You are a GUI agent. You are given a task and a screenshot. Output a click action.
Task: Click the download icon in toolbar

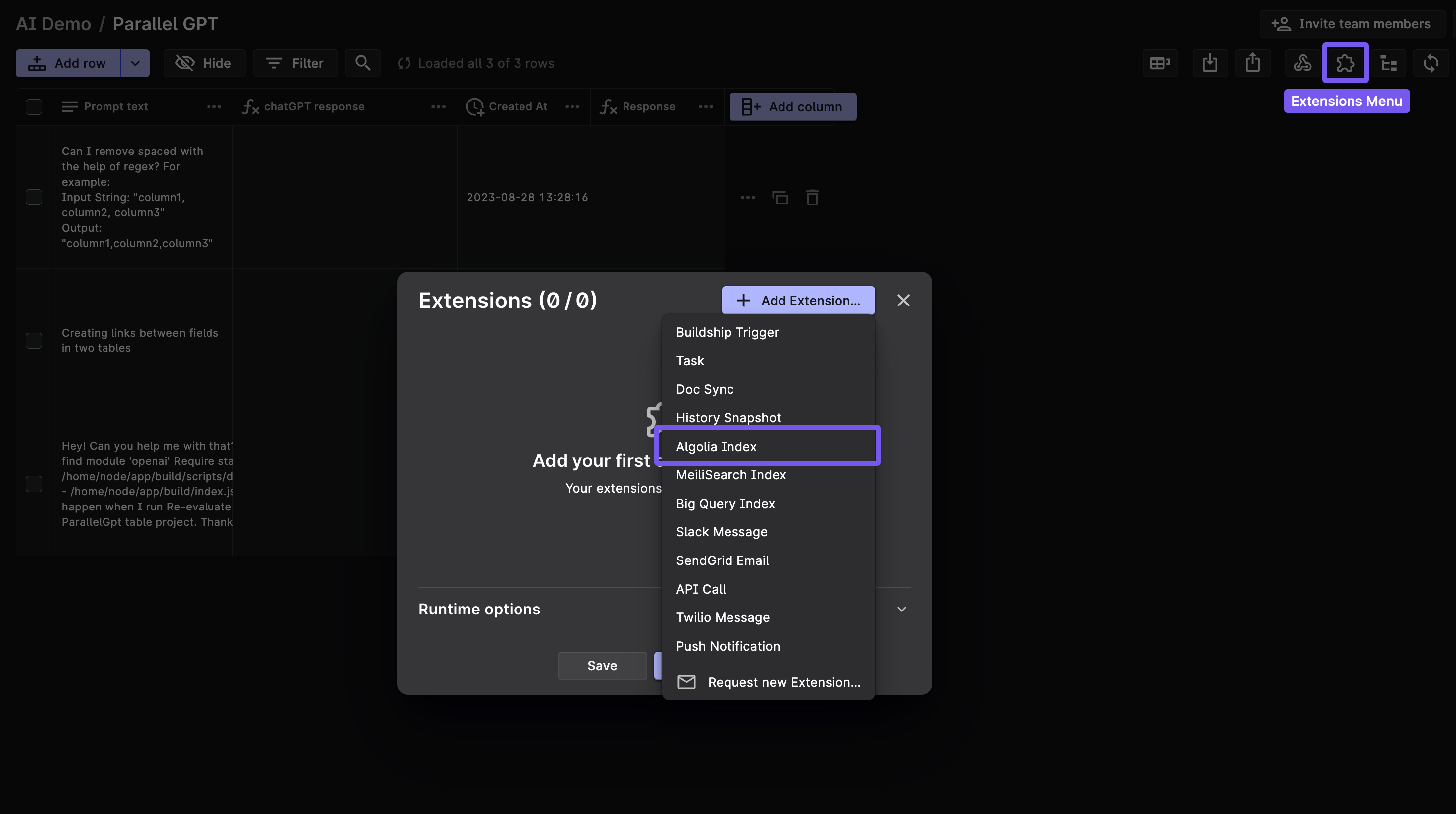tap(1209, 62)
